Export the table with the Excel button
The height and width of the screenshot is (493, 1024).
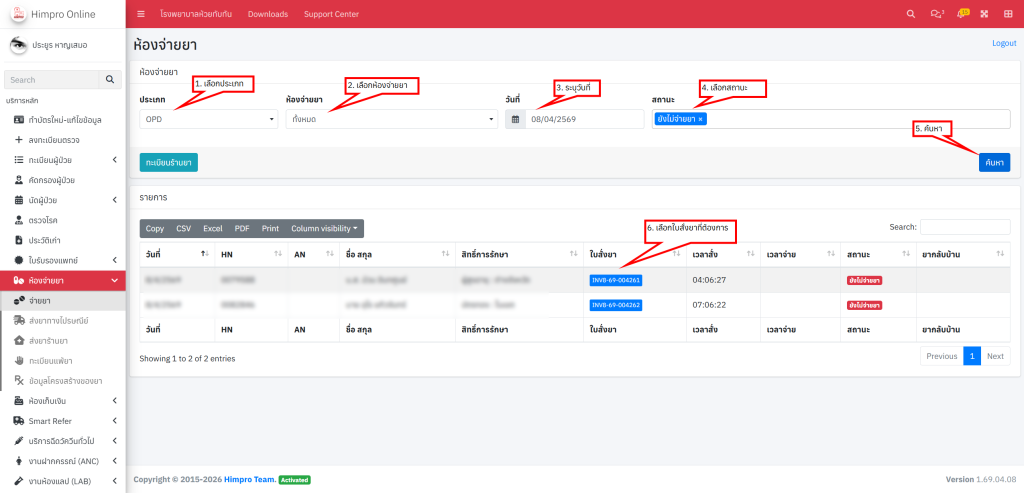pos(213,228)
